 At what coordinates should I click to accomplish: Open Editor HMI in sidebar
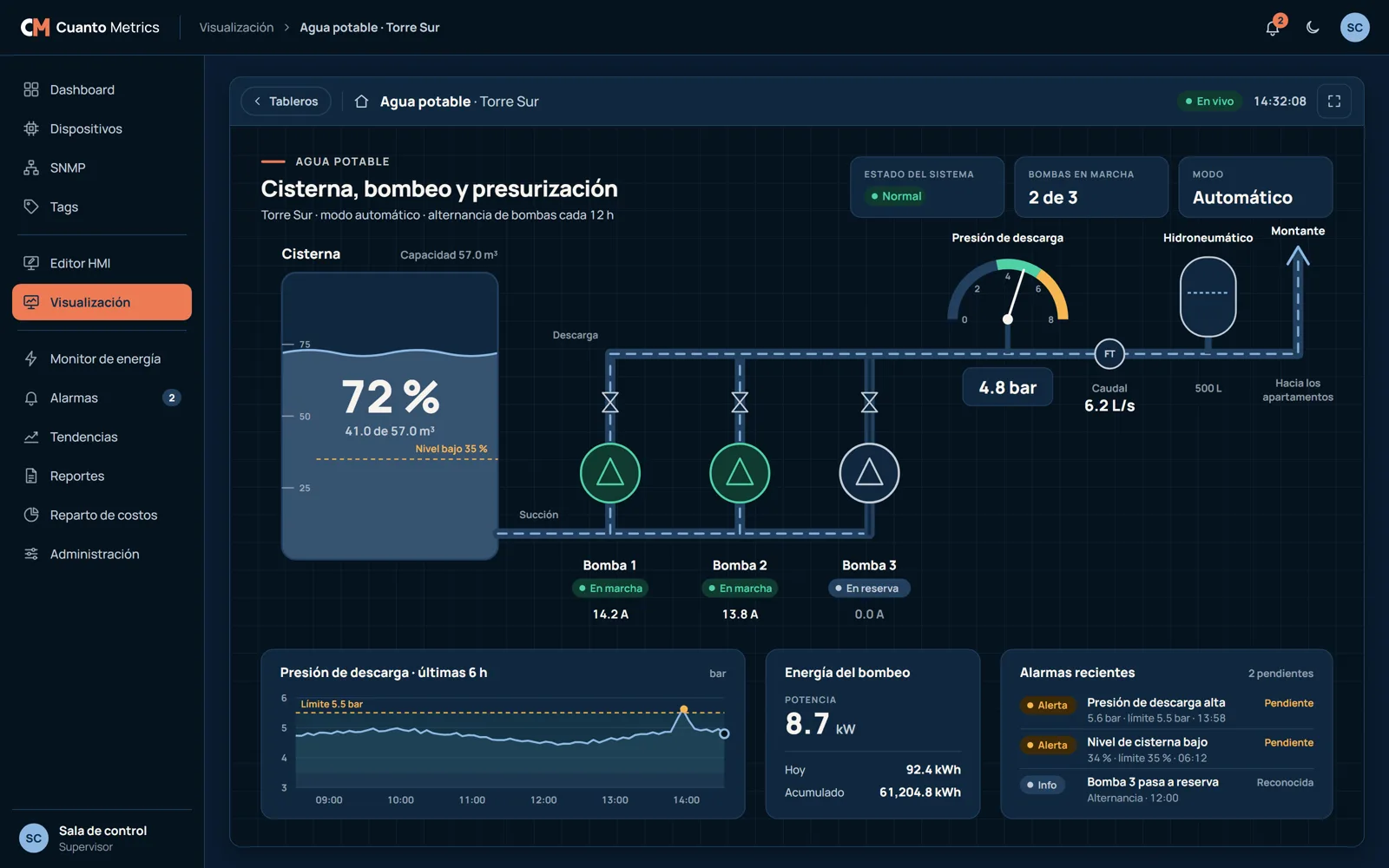coord(102,263)
